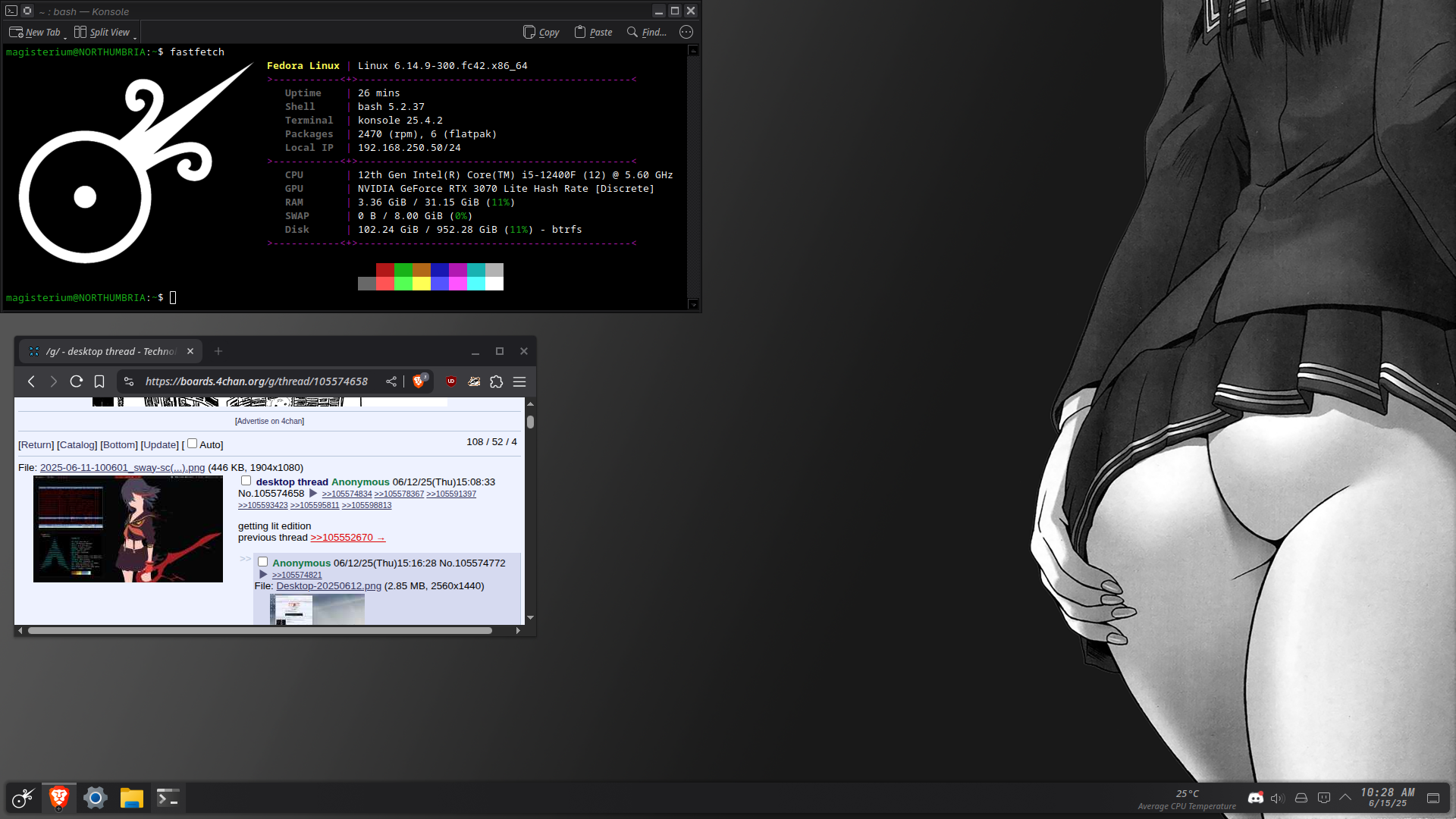The height and width of the screenshot is (819, 1456).
Task: Expand the OP anime desktop thumbnail
Action: coord(128,529)
